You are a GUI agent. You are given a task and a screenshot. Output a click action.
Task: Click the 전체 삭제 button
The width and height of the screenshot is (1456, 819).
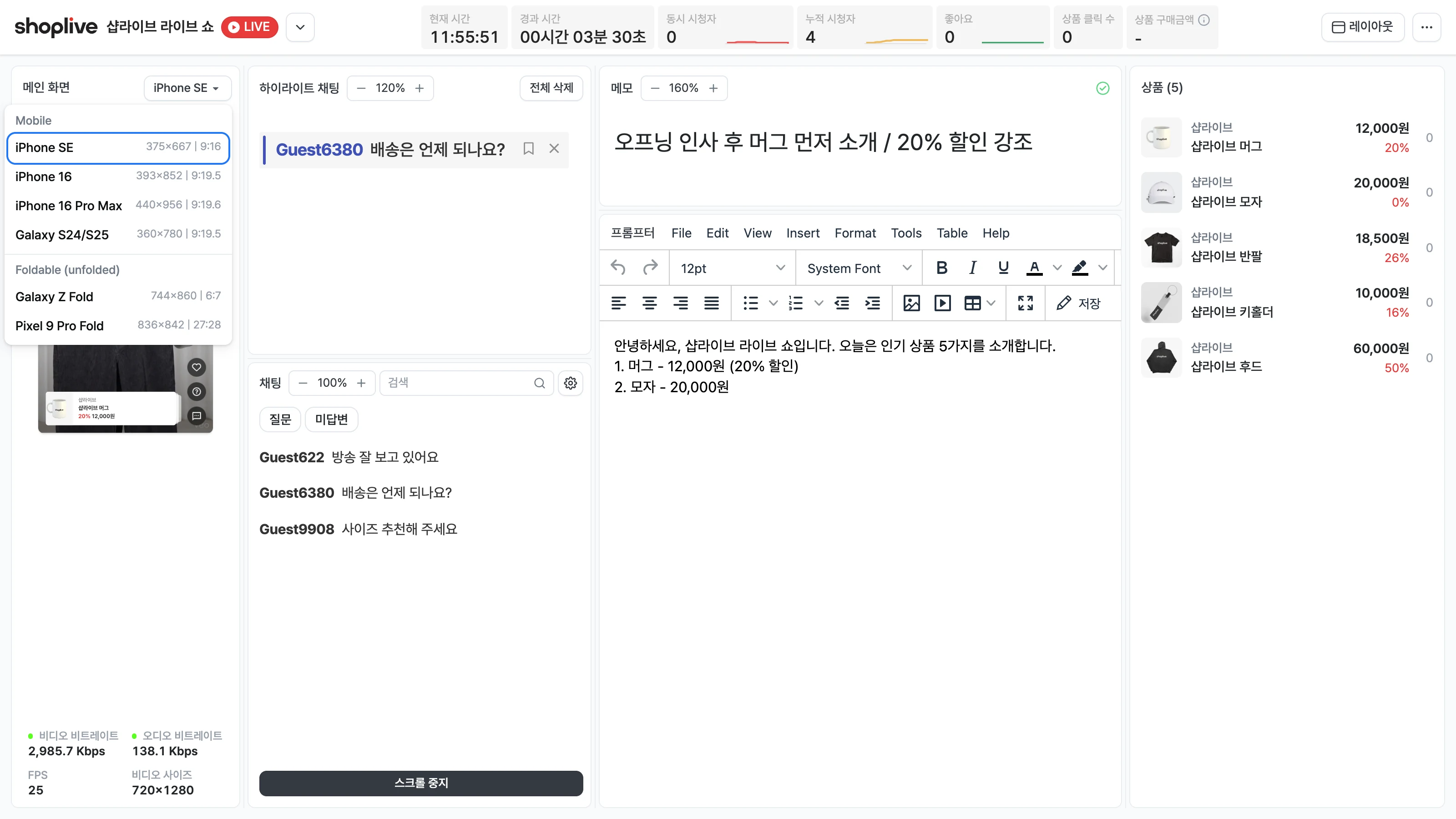551,88
